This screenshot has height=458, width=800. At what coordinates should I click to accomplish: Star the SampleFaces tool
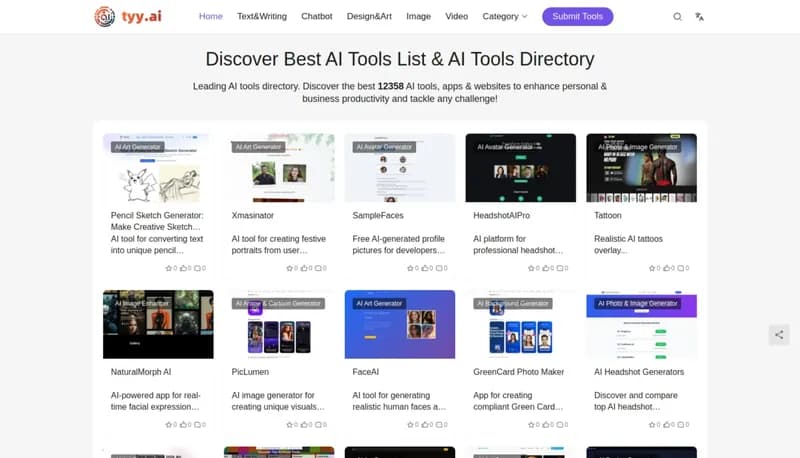tap(410, 268)
